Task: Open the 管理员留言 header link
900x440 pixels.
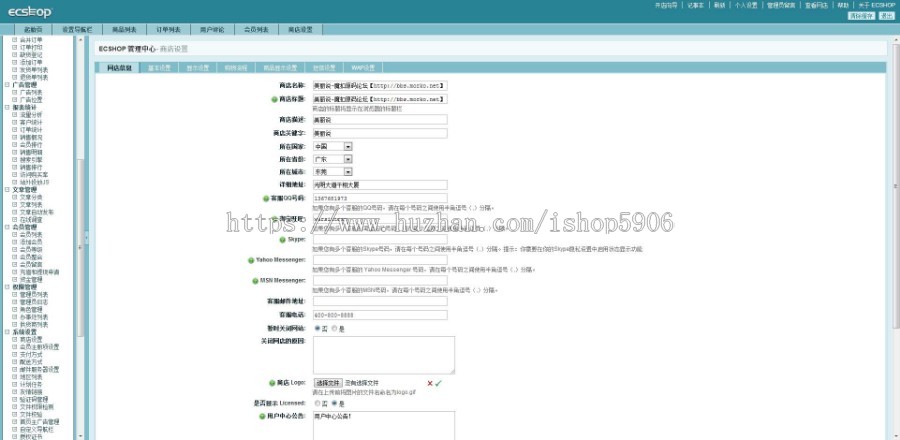Action: (781, 5)
